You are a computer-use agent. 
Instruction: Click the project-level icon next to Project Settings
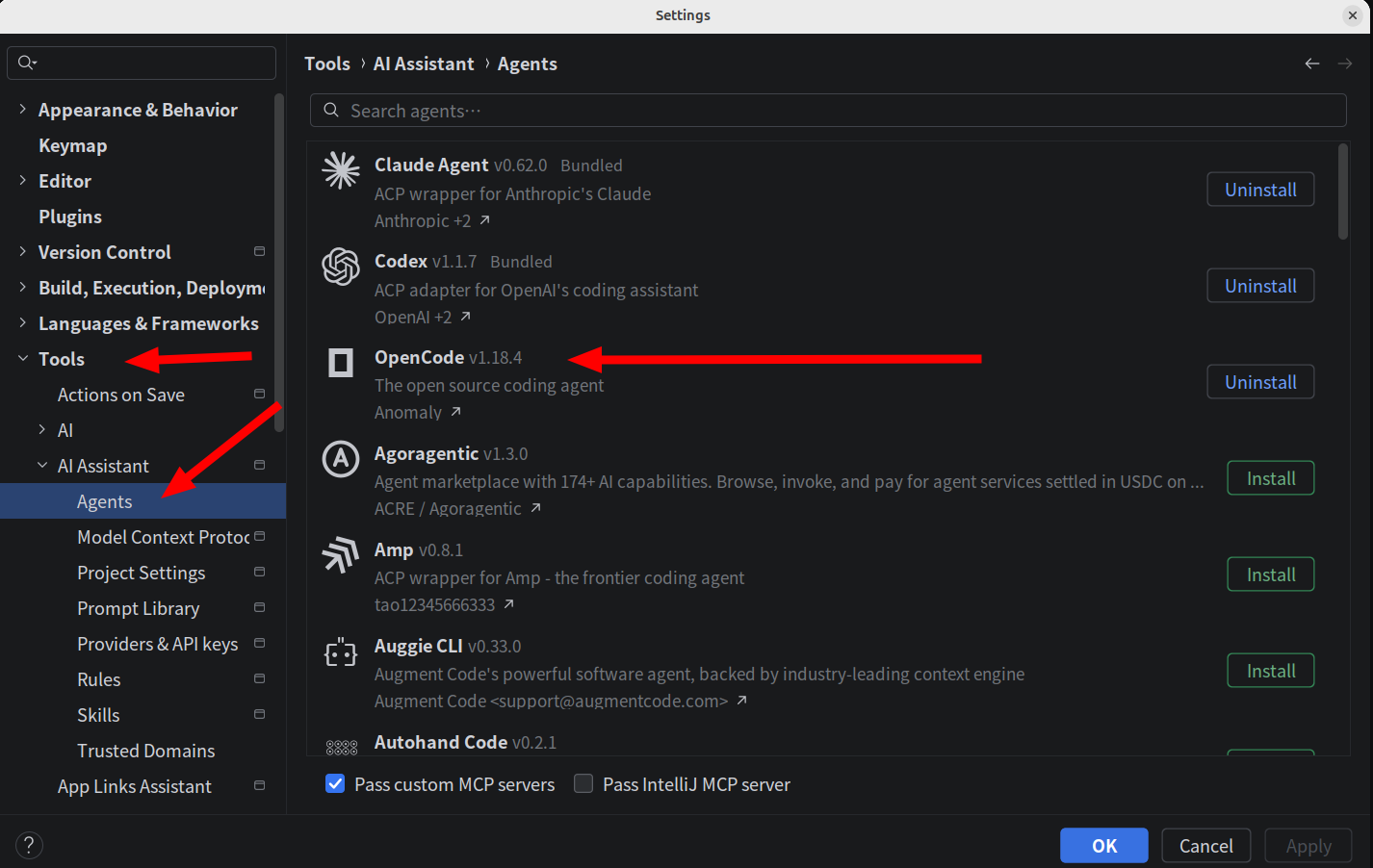tap(259, 572)
